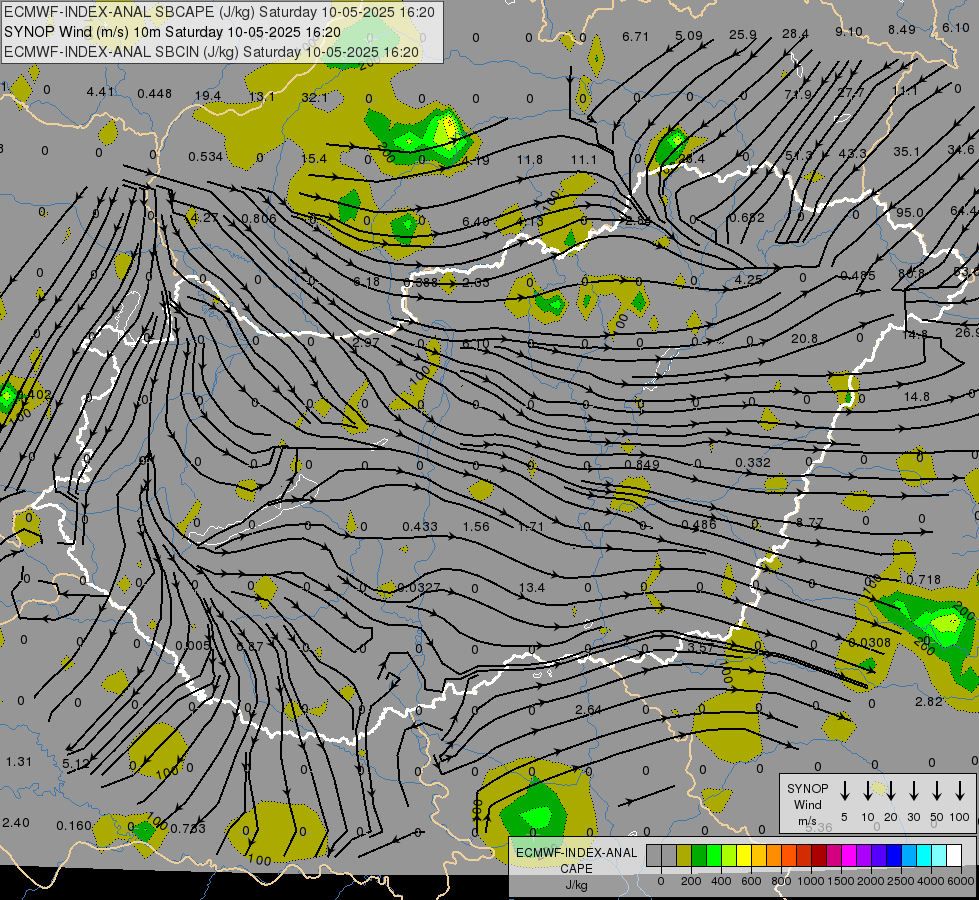The width and height of the screenshot is (979, 900).
Task: Click the map value 15.4
Action: (x=313, y=159)
